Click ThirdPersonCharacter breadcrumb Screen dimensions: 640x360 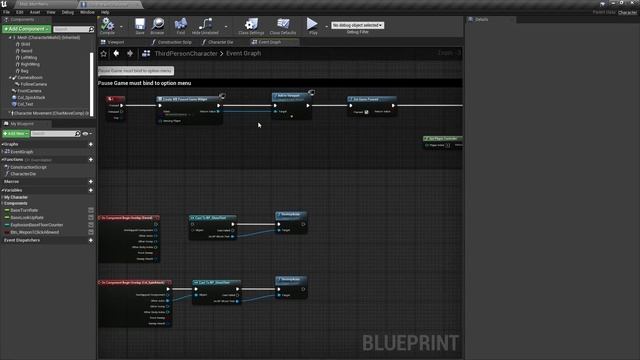point(186,53)
